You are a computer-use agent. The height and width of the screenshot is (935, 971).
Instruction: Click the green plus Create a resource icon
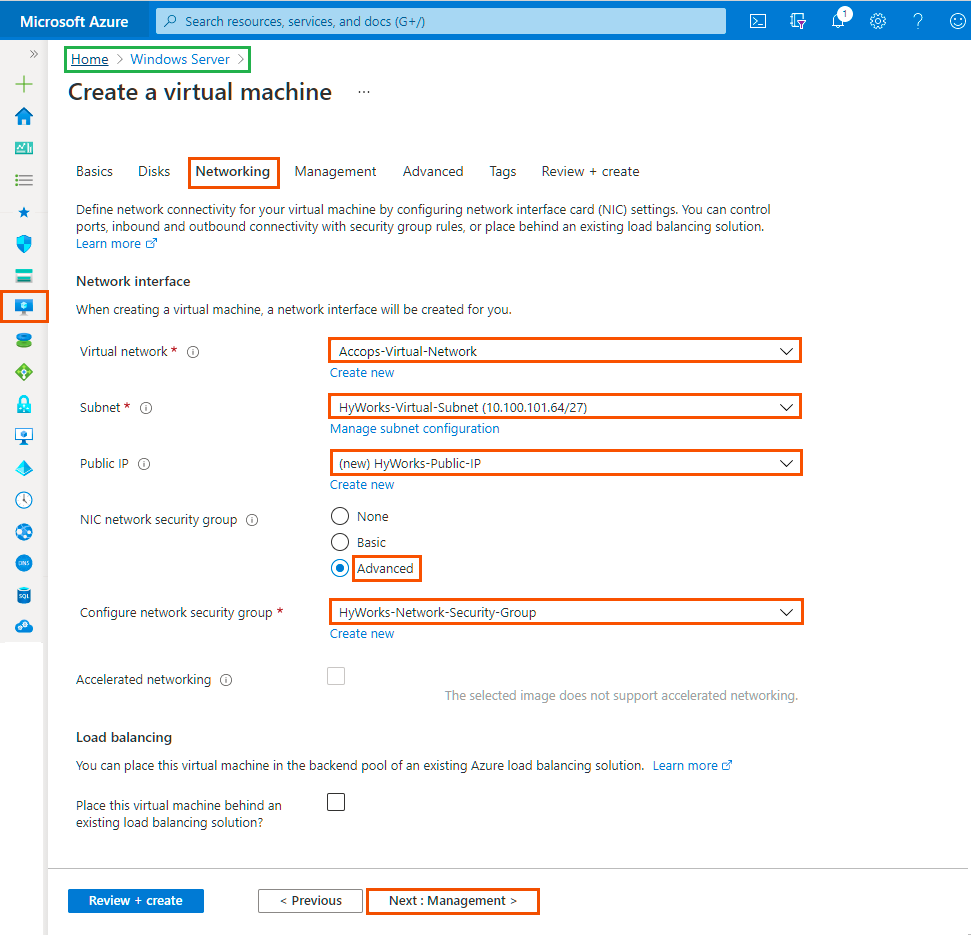[24, 84]
